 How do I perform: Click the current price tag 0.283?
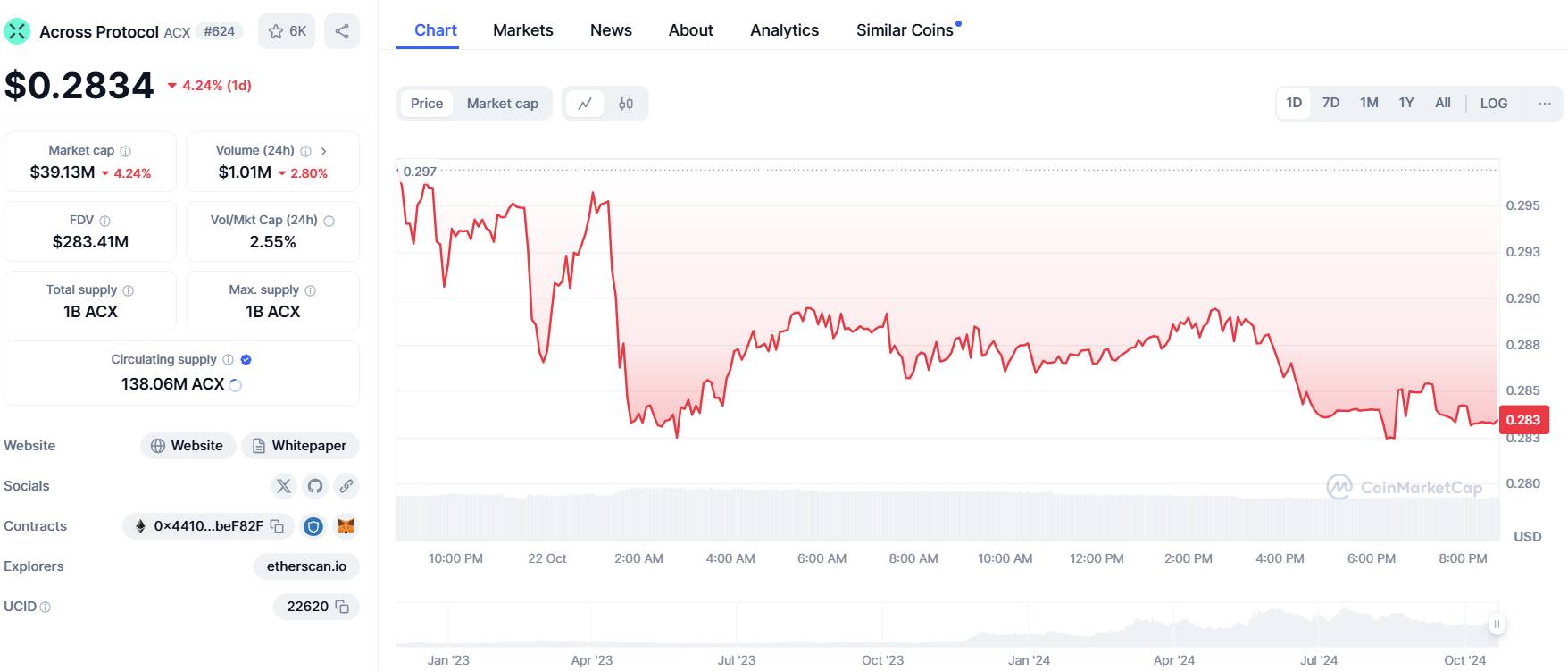pyautogui.click(x=1523, y=420)
